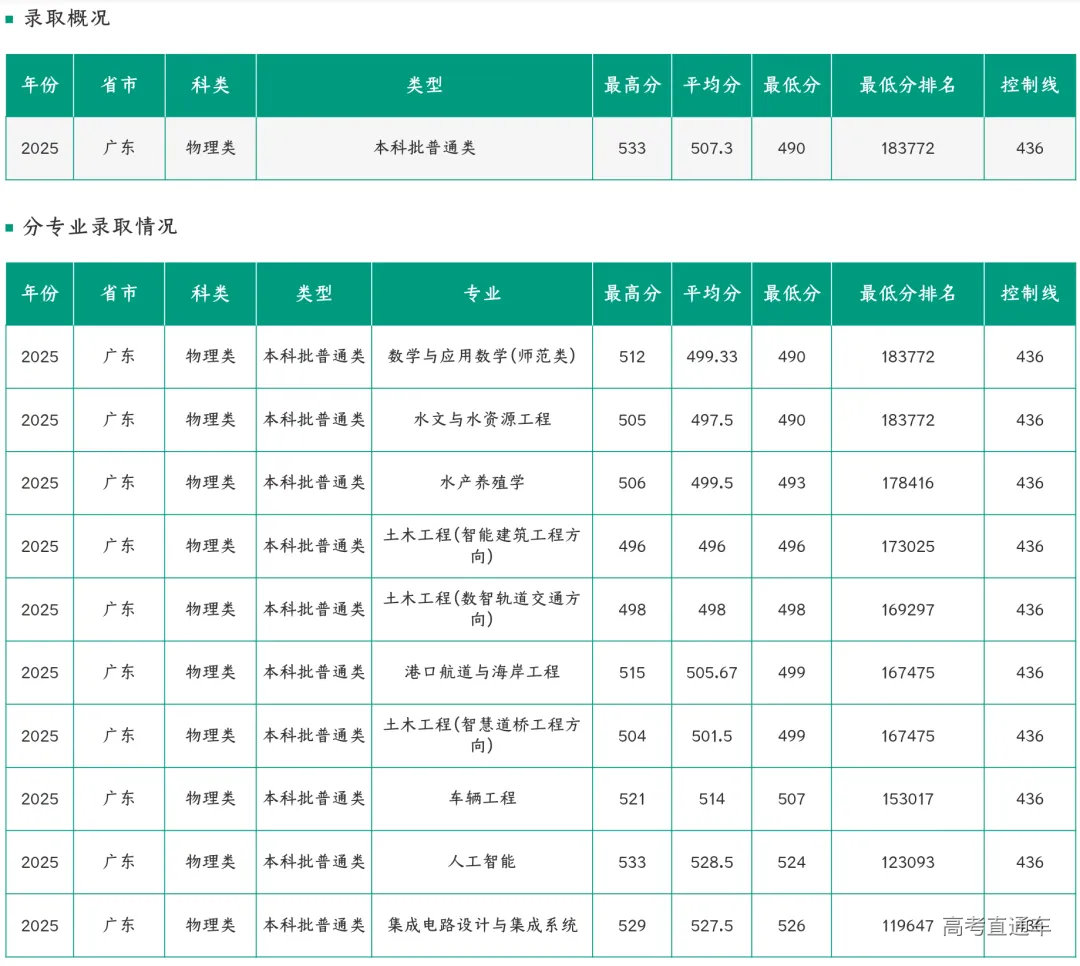Click the 科类 header in the second table
Viewport: 1080px width, 966px height.
(x=211, y=293)
